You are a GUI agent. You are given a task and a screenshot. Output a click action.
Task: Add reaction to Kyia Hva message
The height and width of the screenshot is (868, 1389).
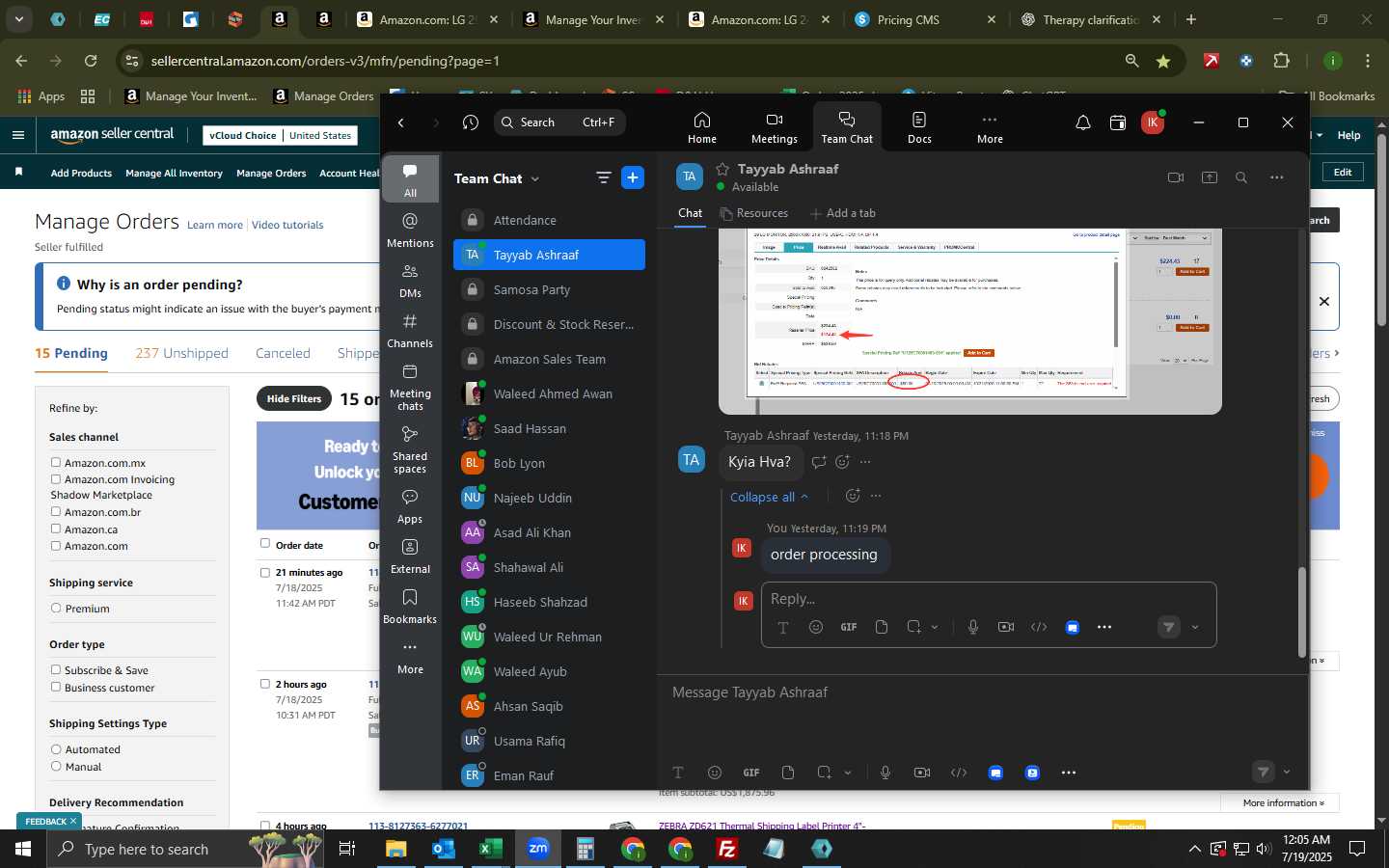(x=842, y=462)
